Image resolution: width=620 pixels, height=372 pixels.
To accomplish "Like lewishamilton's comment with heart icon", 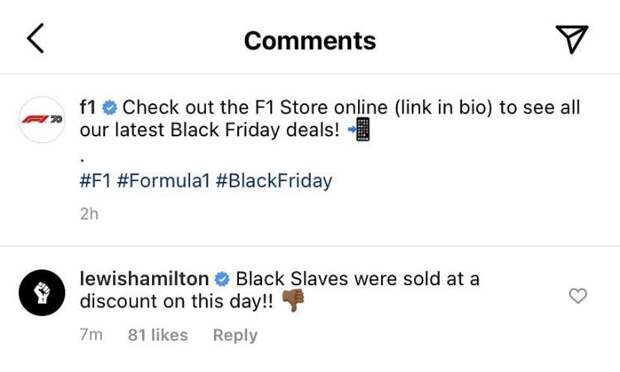I will (578, 296).
